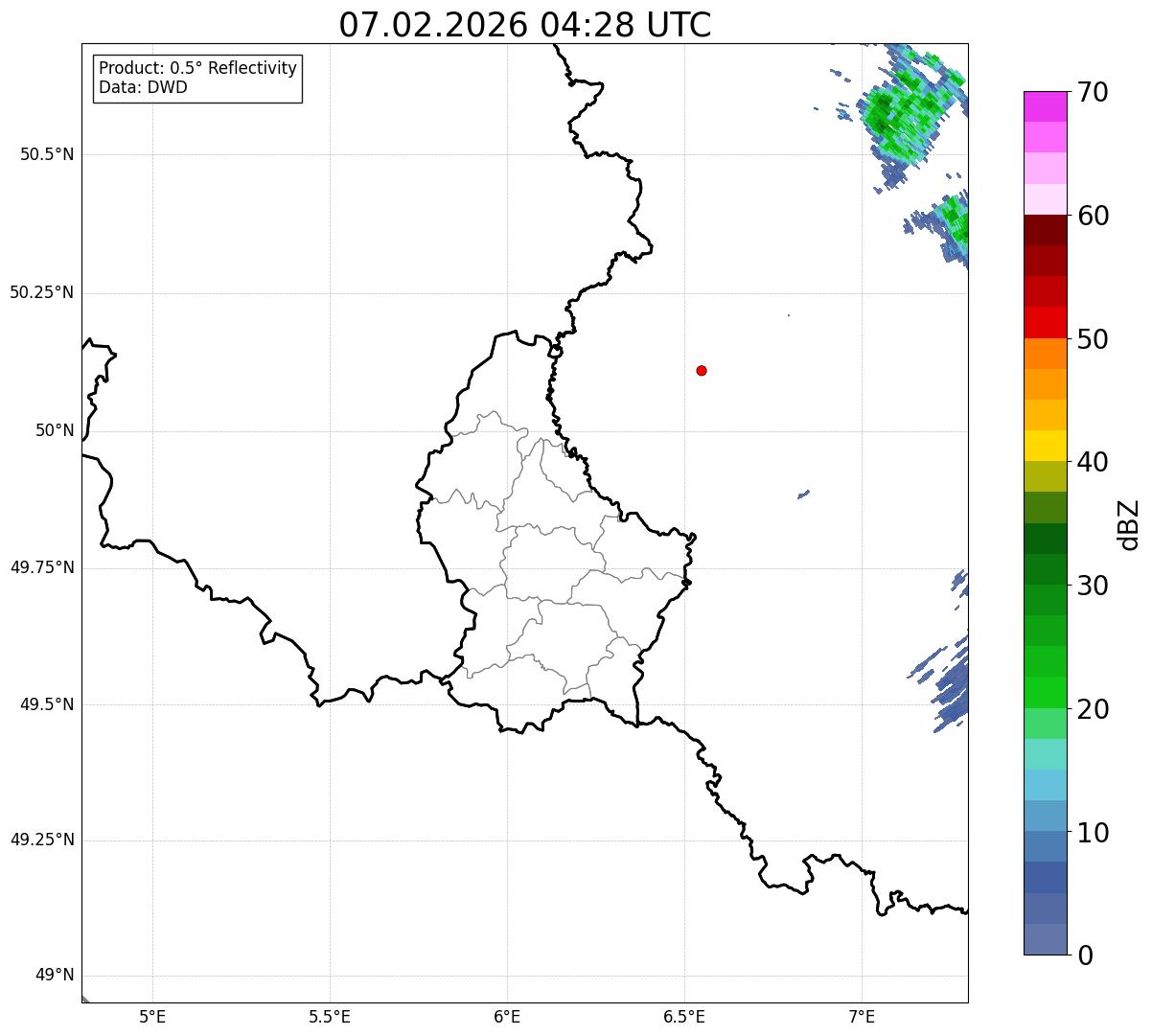Click the 6°E longitude label
This screenshot has width=1152, height=1036.
click(x=507, y=1016)
